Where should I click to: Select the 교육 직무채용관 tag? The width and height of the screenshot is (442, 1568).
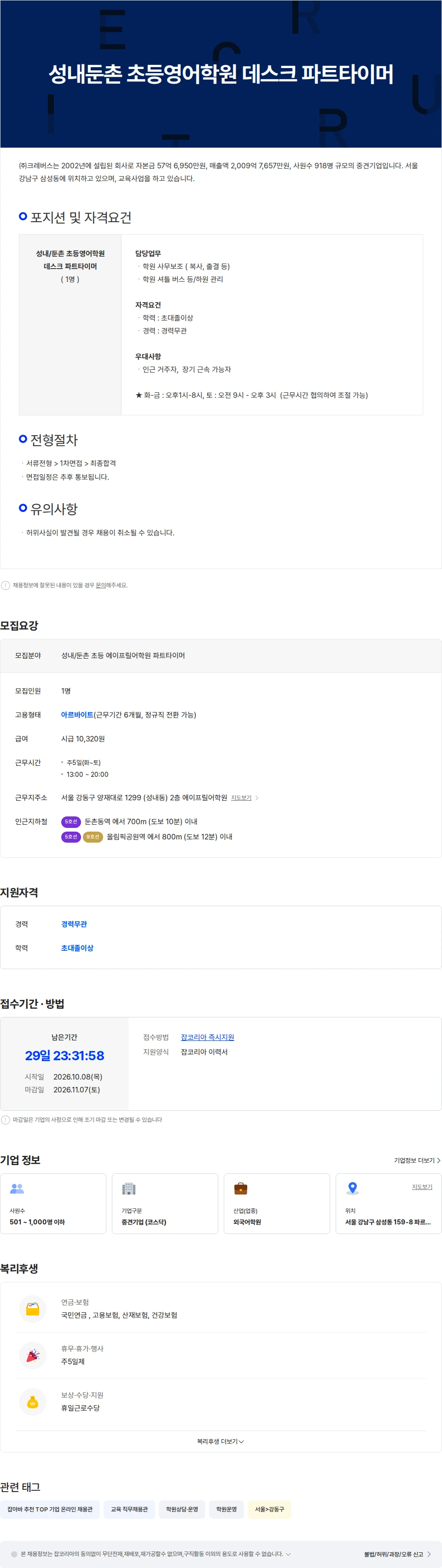pyautogui.click(x=129, y=1509)
